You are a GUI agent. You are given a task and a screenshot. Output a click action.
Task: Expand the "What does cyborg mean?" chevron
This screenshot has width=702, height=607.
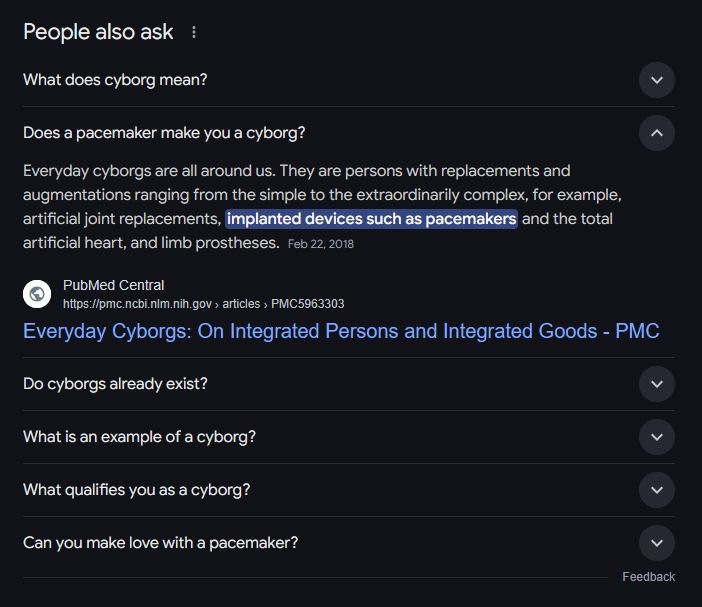tap(656, 80)
